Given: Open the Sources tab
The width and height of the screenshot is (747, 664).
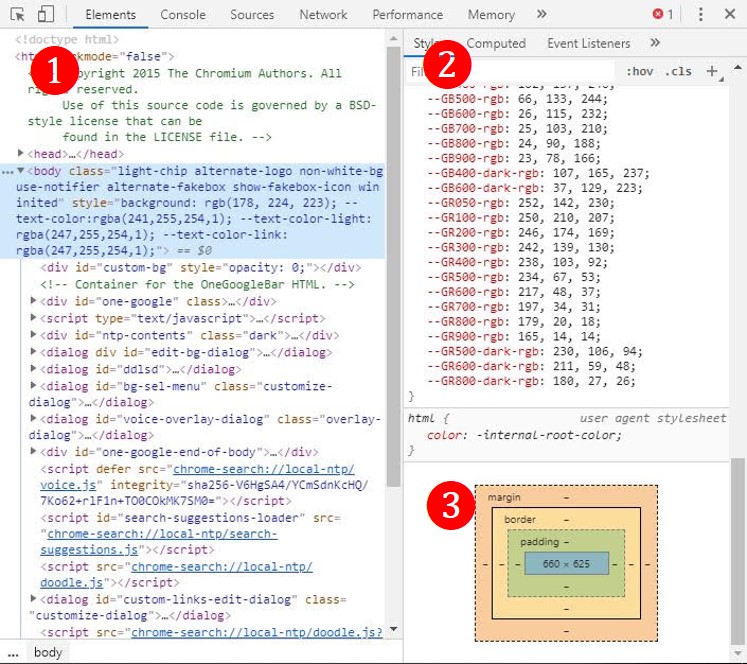Looking at the screenshot, I should click(x=252, y=15).
